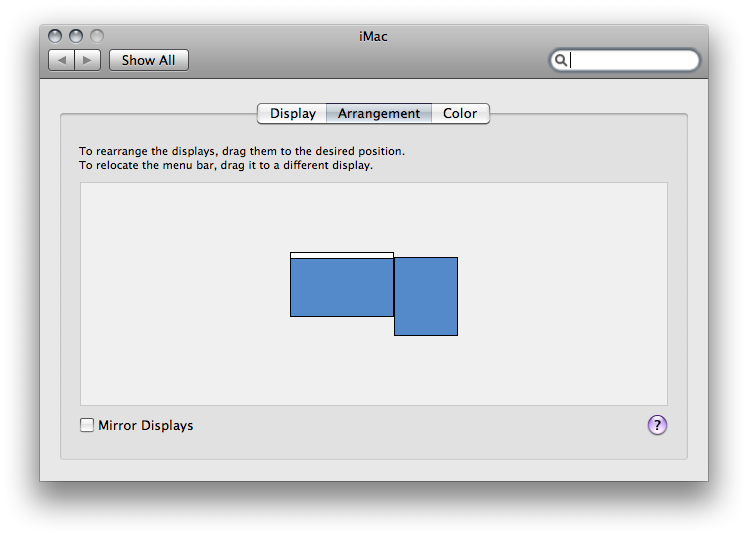Click the disabled zoom window button
Viewport: 748px width, 536px height.
point(97,36)
